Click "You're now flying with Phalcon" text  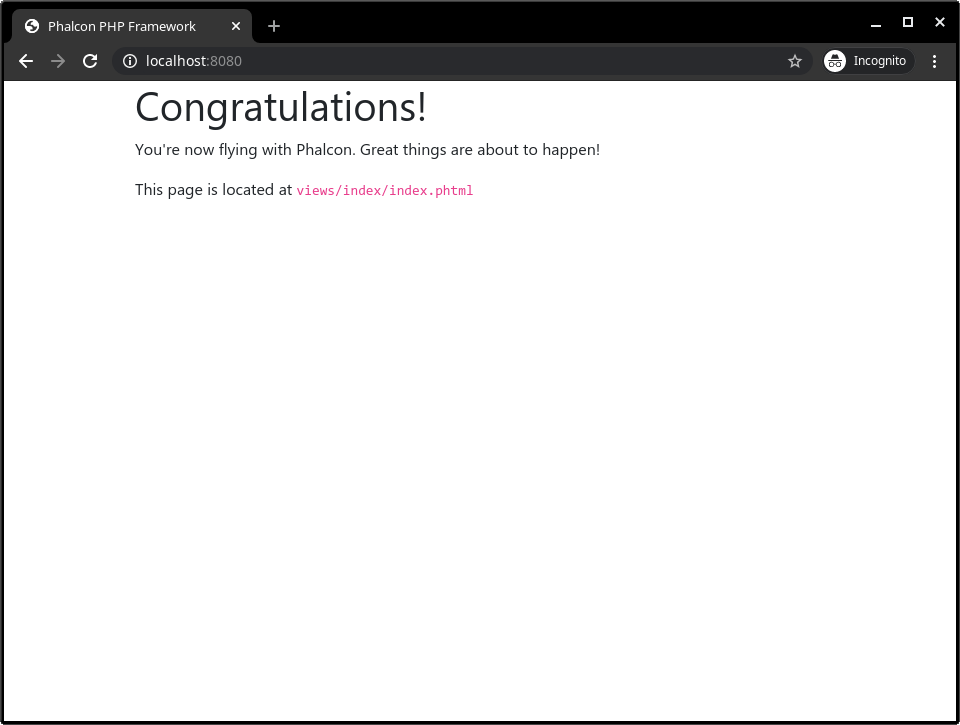(x=244, y=150)
